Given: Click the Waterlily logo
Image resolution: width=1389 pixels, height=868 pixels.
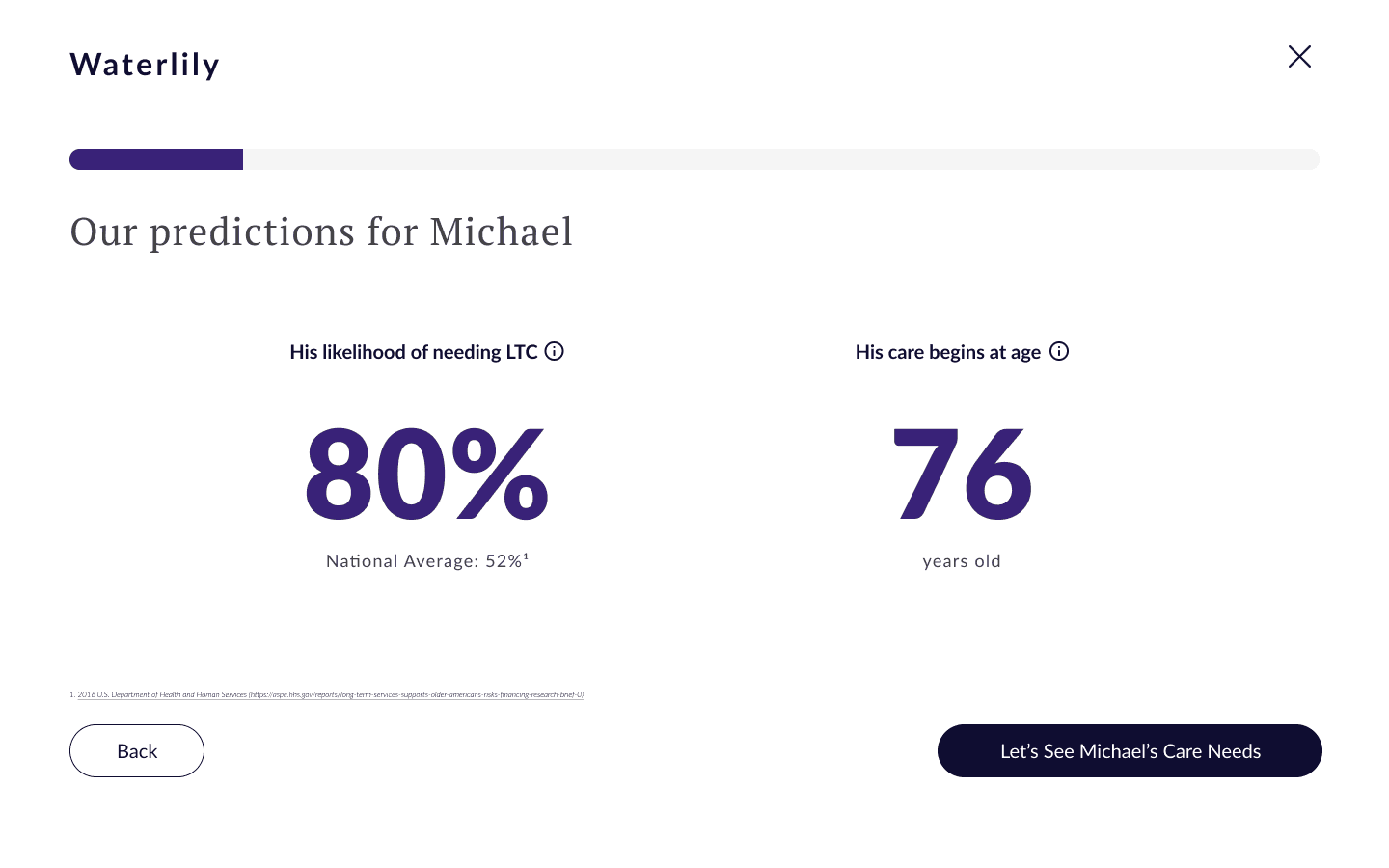Looking at the screenshot, I should point(145,65).
